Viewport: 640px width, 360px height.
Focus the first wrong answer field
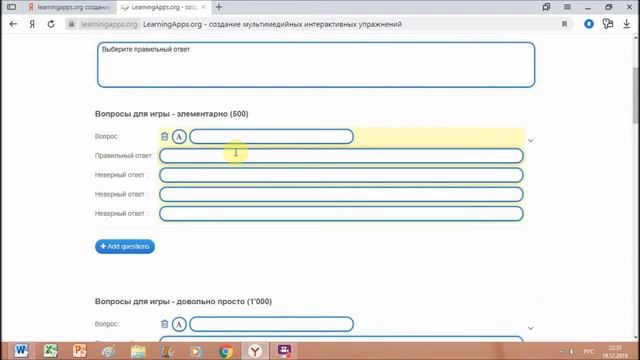point(341,175)
